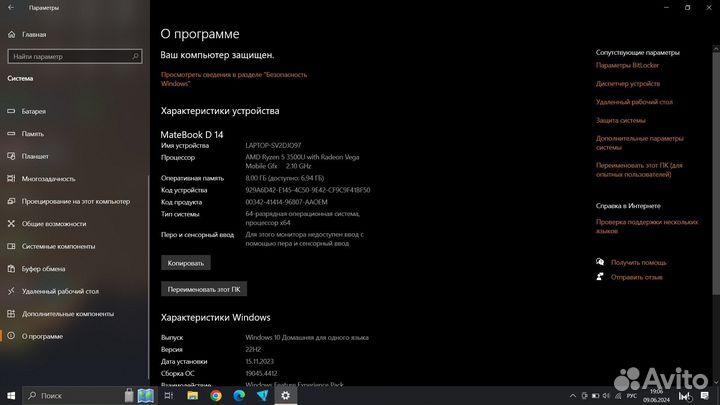Click device name LAPTOP-SV2DJO97
The width and height of the screenshot is (720, 405).
[273, 146]
